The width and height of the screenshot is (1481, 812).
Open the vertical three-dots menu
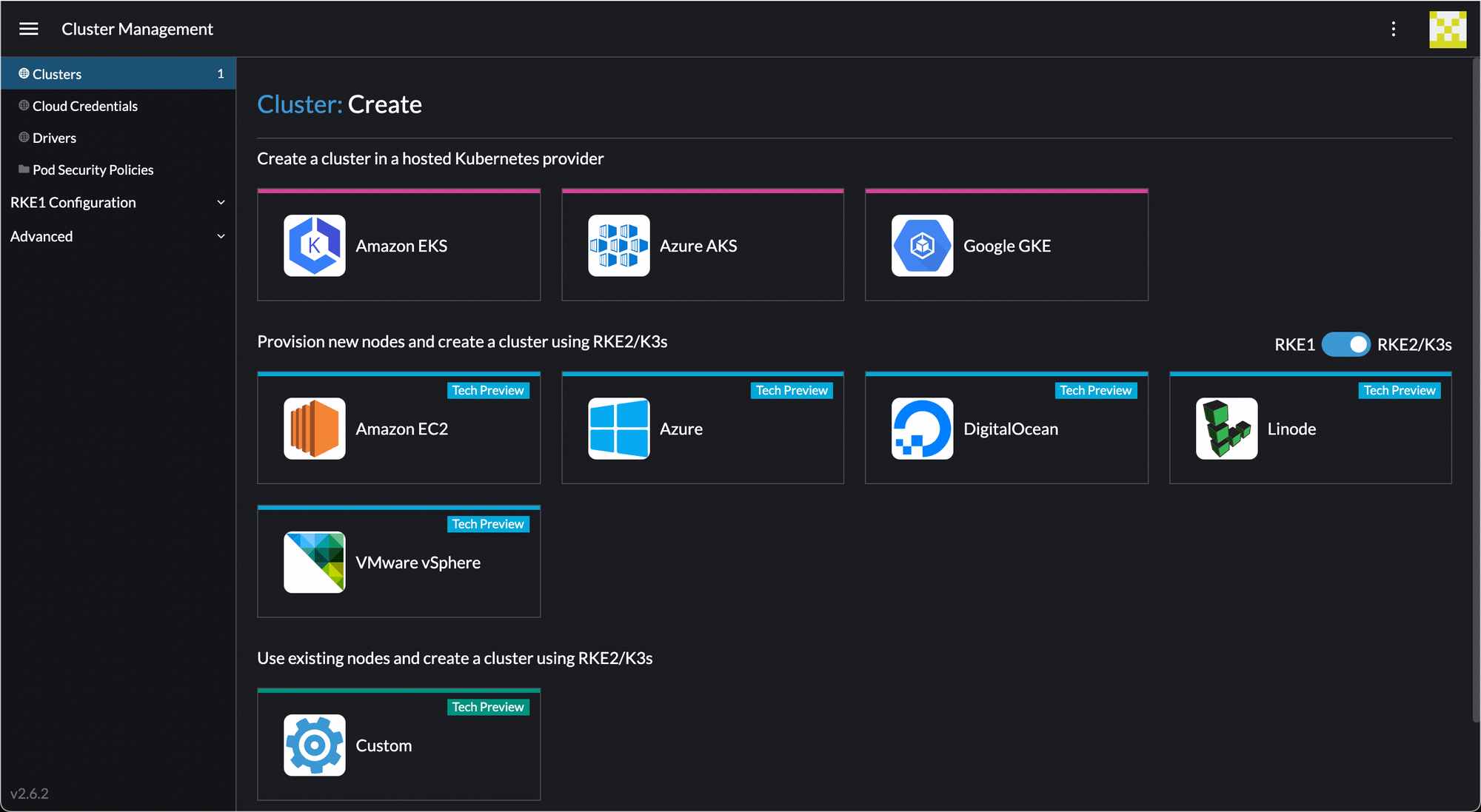point(1393,29)
